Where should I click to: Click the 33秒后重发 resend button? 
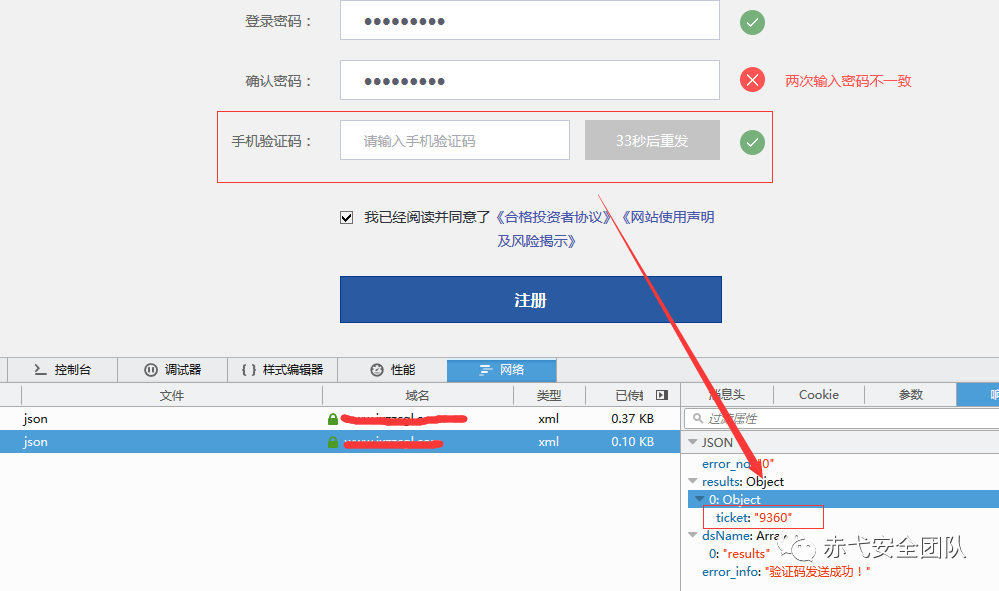(652, 140)
